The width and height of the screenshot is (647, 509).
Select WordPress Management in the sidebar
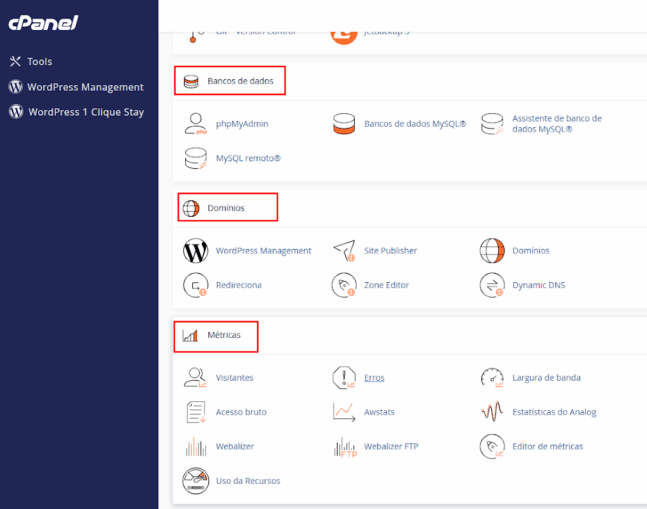tap(85, 87)
